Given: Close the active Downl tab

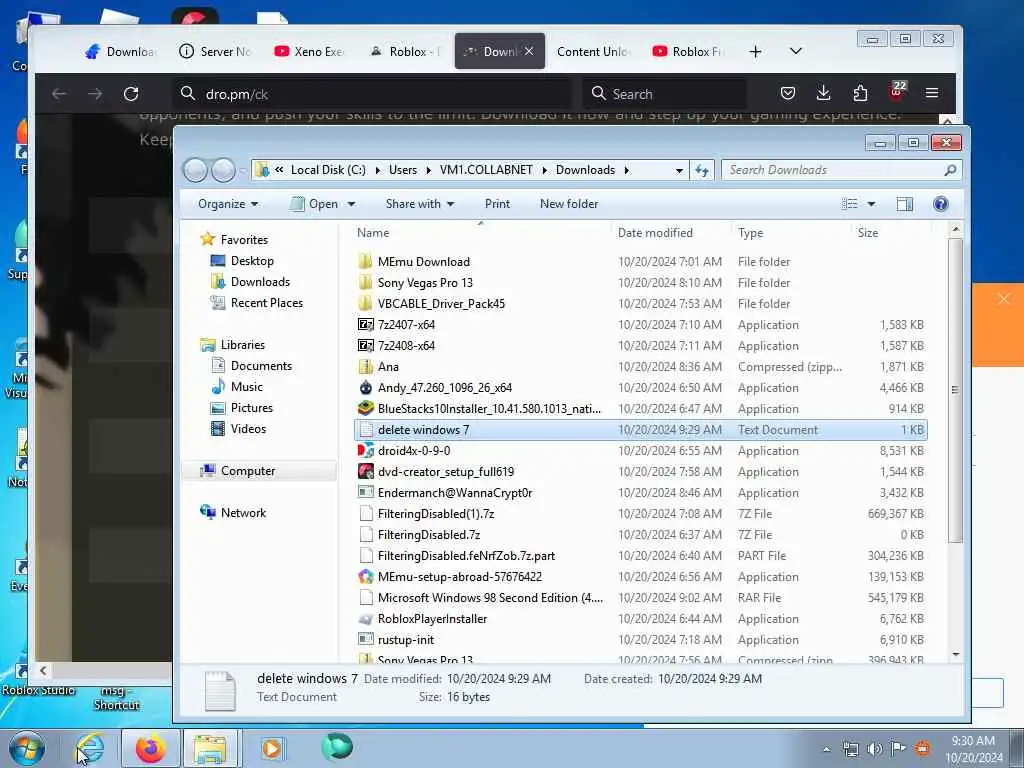Looking at the screenshot, I should point(529,51).
